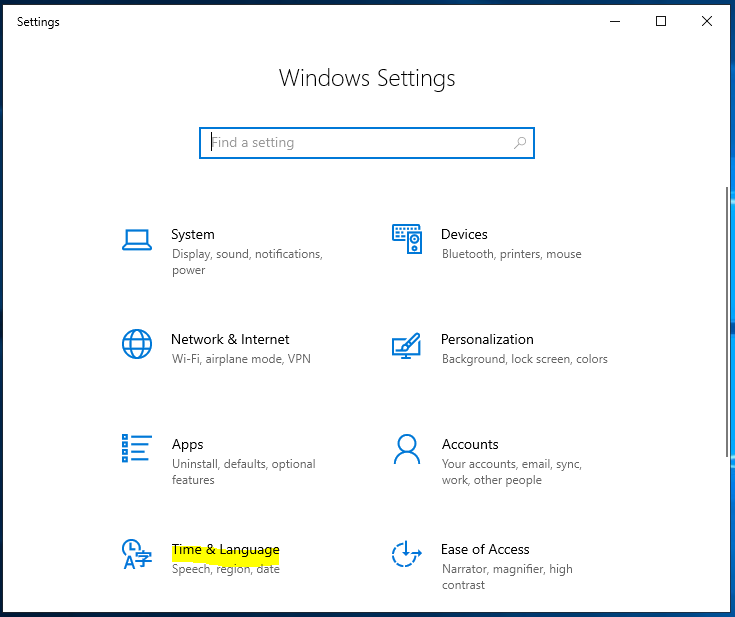This screenshot has height=617, width=735.
Task: Click 'Your accounts, email, sync' description
Action: click(512, 472)
